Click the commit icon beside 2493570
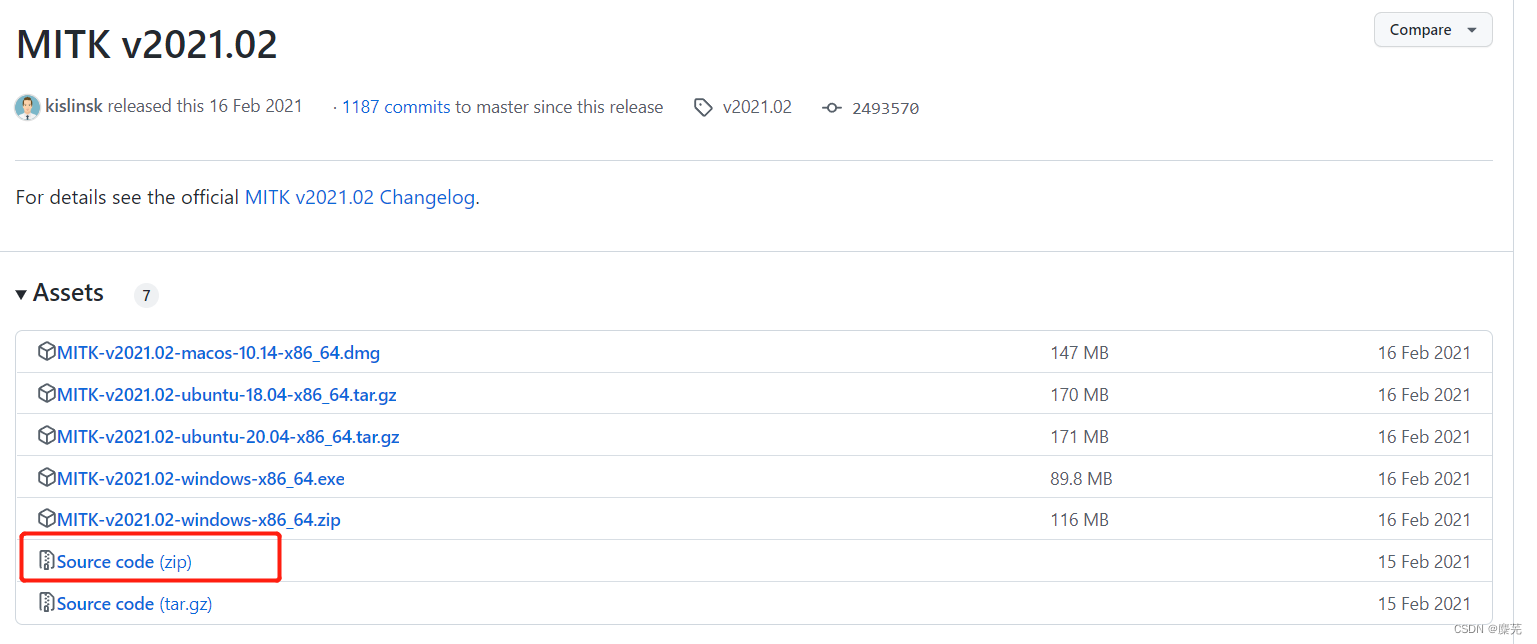The height and width of the screenshot is (644, 1537). tap(832, 108)
